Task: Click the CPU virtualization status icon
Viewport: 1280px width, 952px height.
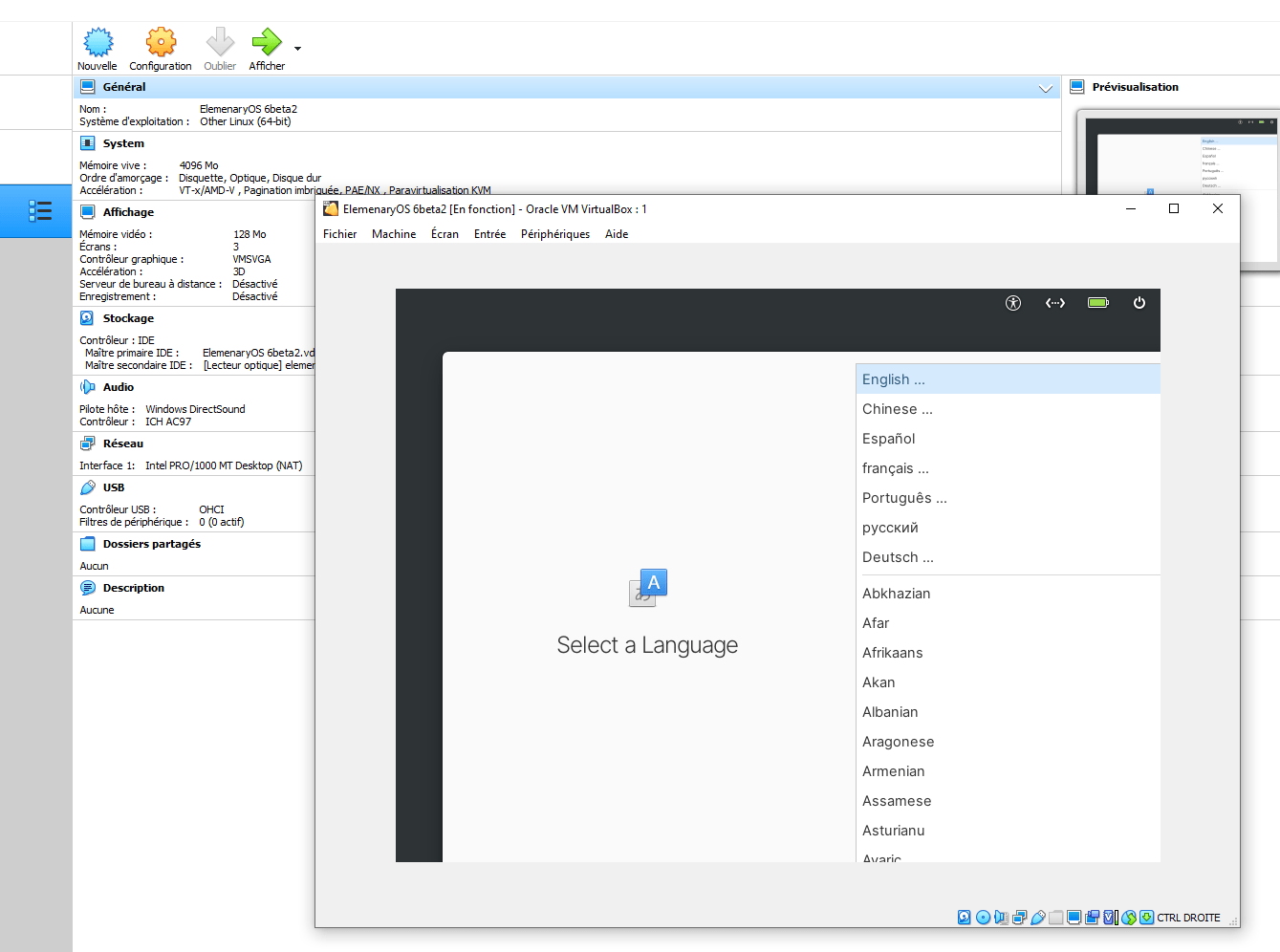Action: 1111,918
